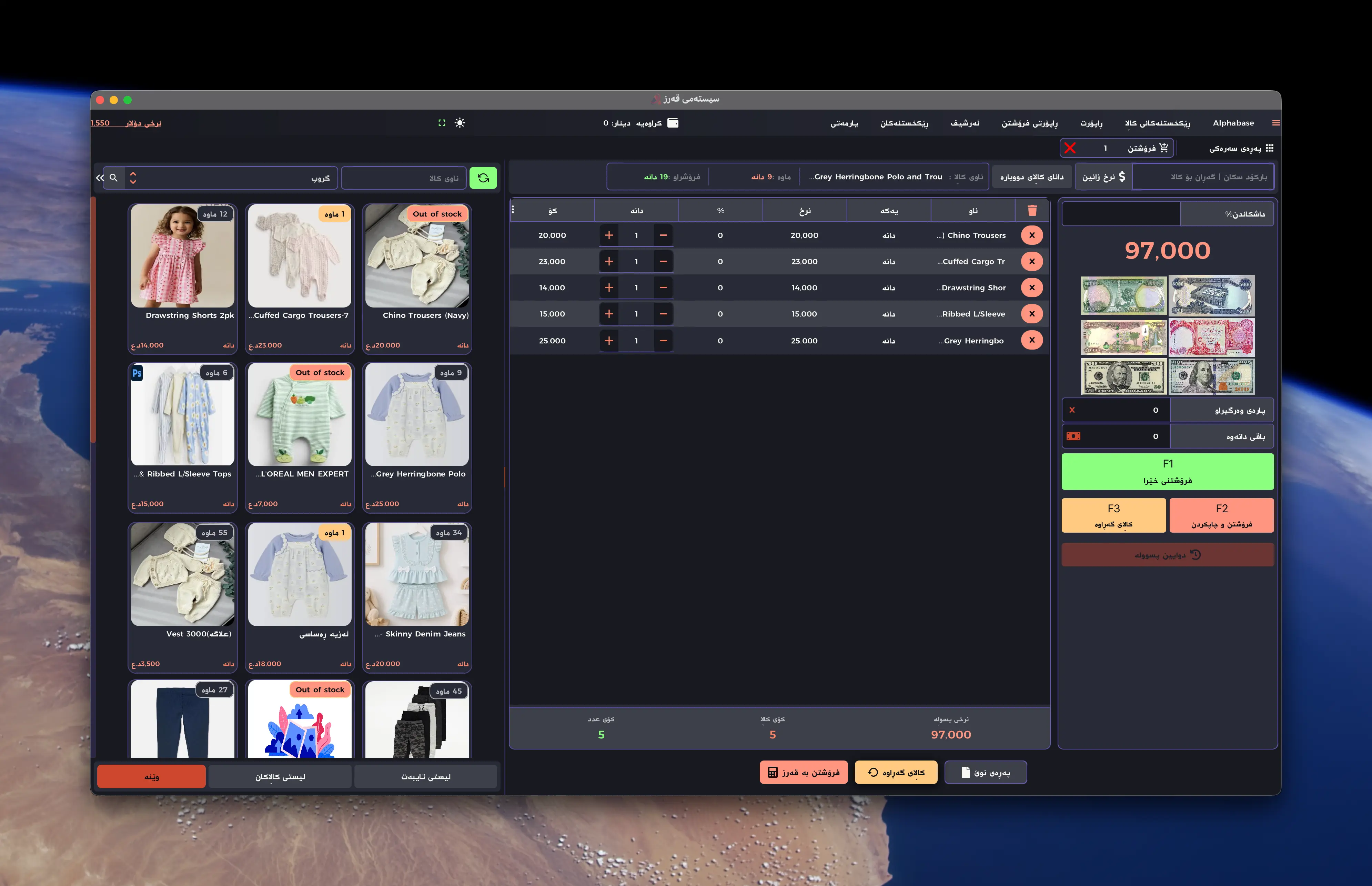Viewport: 1372px width, 886px height.
Task: Close sale tab 1 with the red X
Action: tap(1070, 149)
